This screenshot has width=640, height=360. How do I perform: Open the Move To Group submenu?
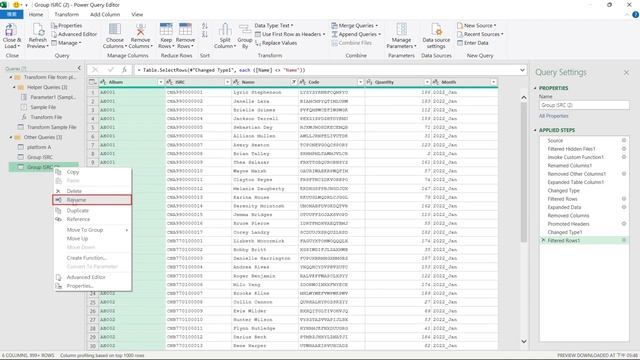[x=93, y=230]
